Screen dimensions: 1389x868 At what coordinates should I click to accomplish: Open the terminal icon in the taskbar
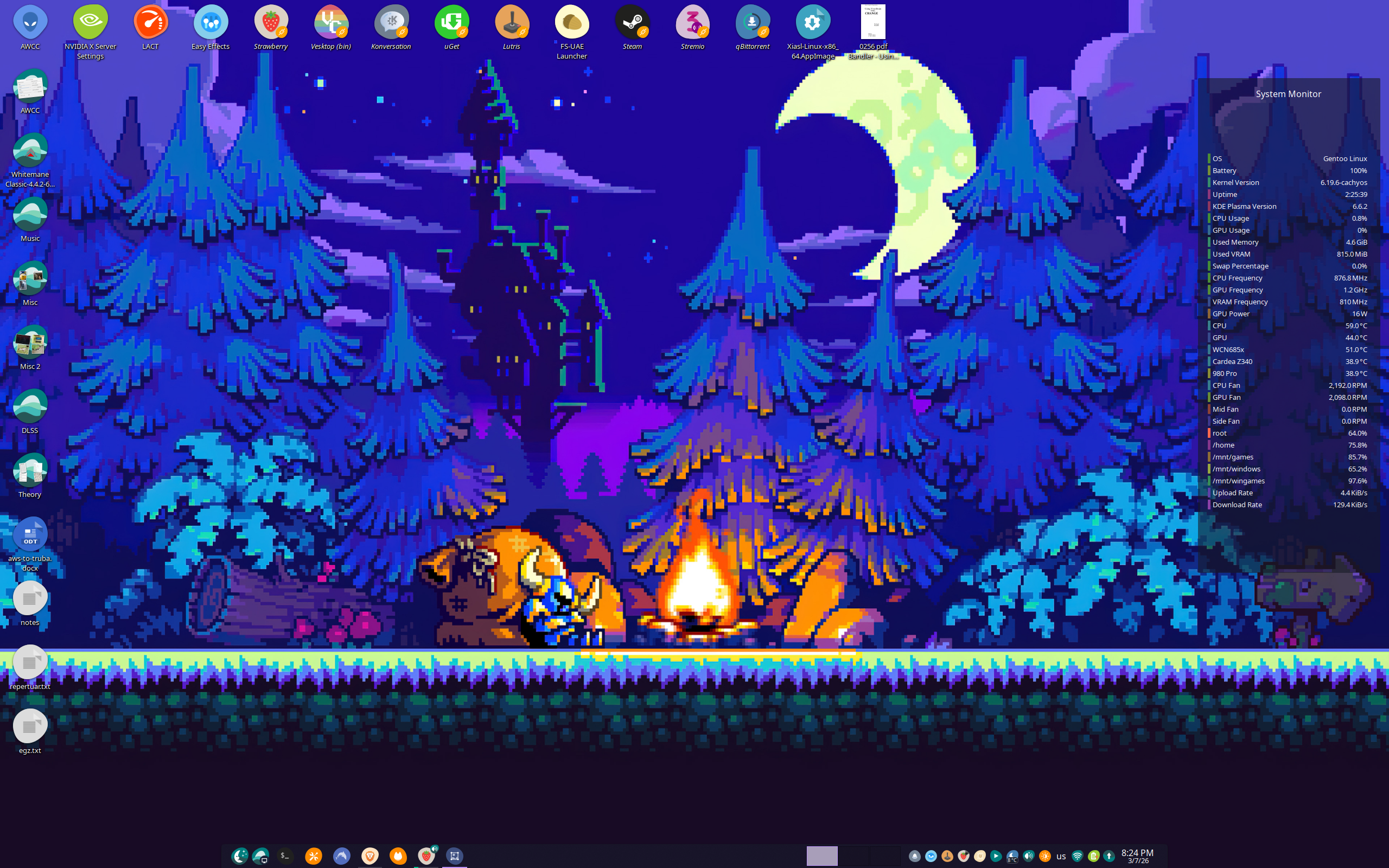(285, 857)
